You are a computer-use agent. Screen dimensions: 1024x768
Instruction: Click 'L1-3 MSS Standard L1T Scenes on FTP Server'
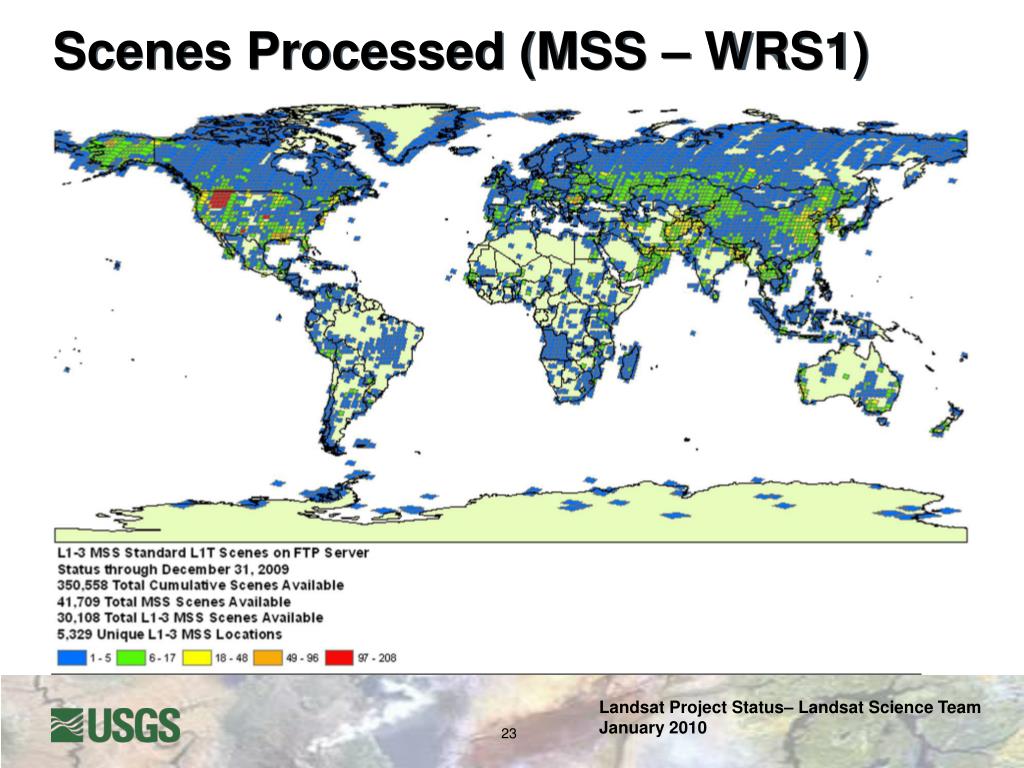(213, 552)
